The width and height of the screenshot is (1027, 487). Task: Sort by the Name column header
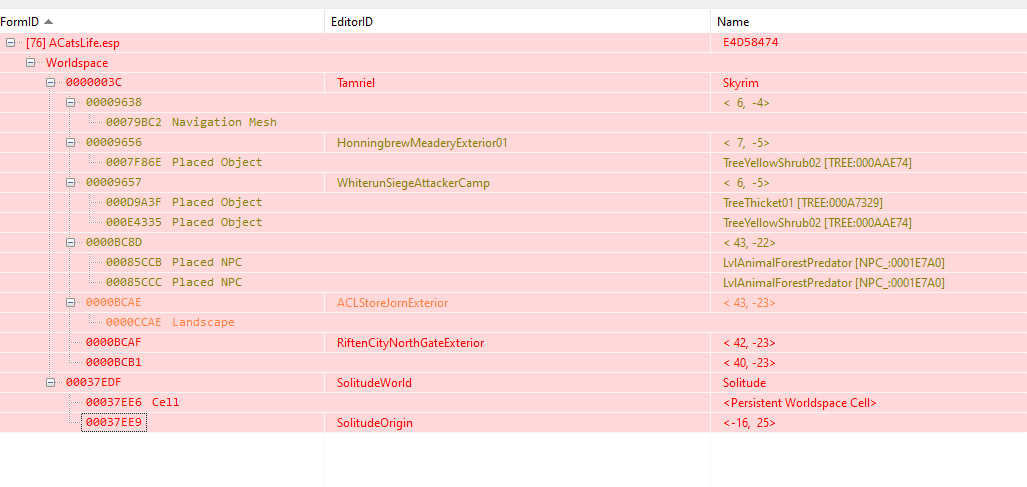point(869,22)
